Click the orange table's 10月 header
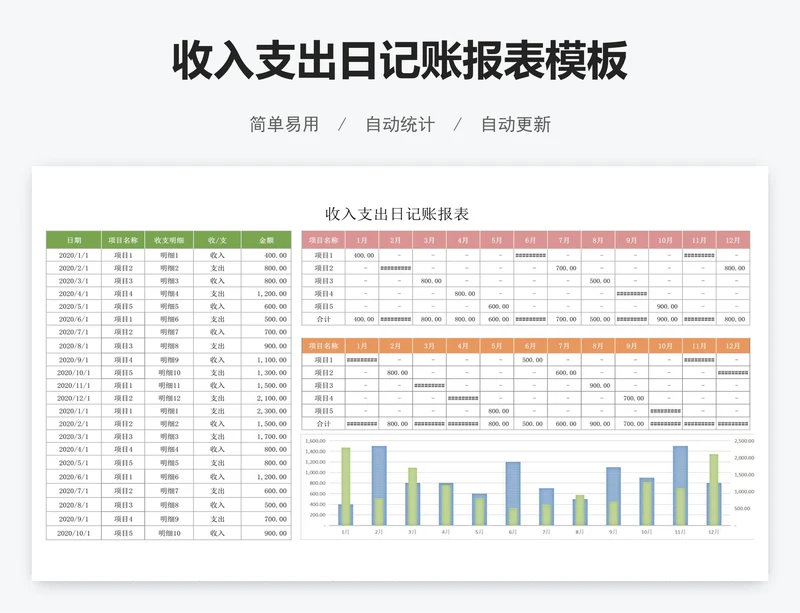 (x=665, y=346)
